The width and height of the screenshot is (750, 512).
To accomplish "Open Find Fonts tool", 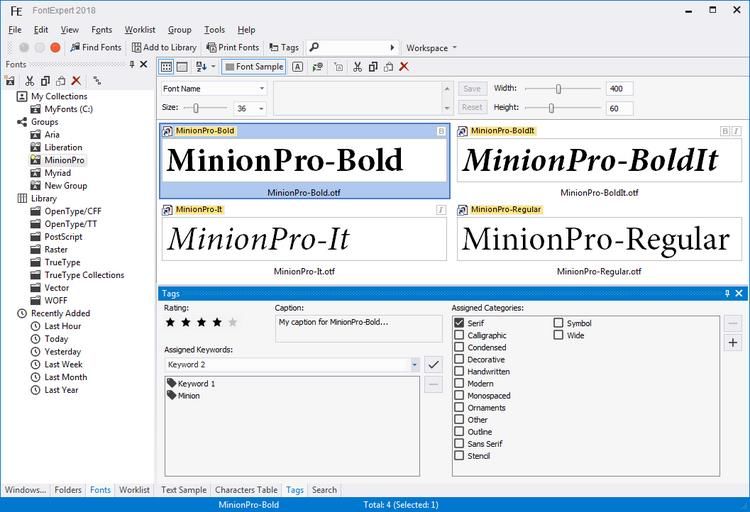I will click(x=96, y=47).
